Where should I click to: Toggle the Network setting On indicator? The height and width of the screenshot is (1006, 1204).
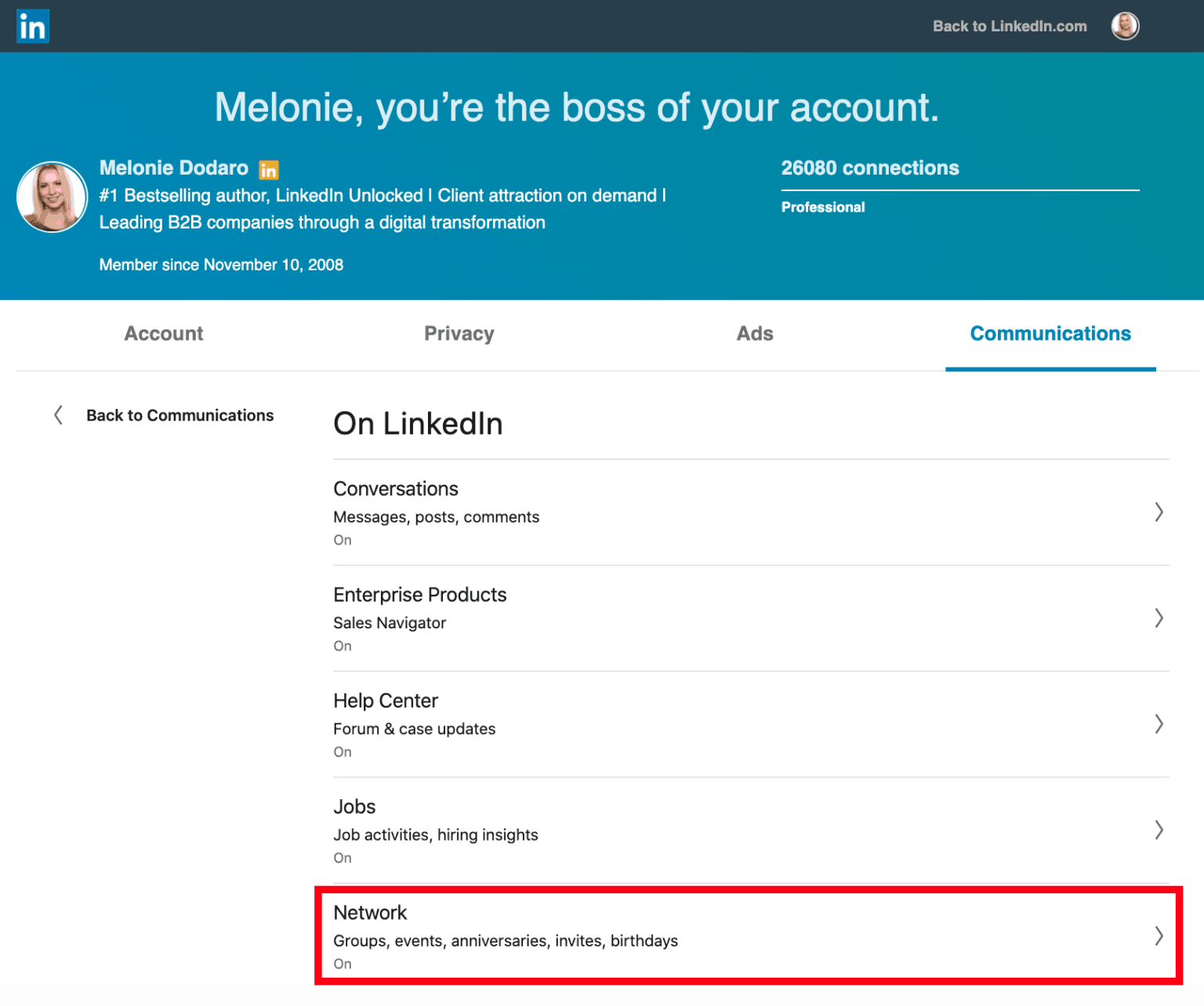coord(343,964)
